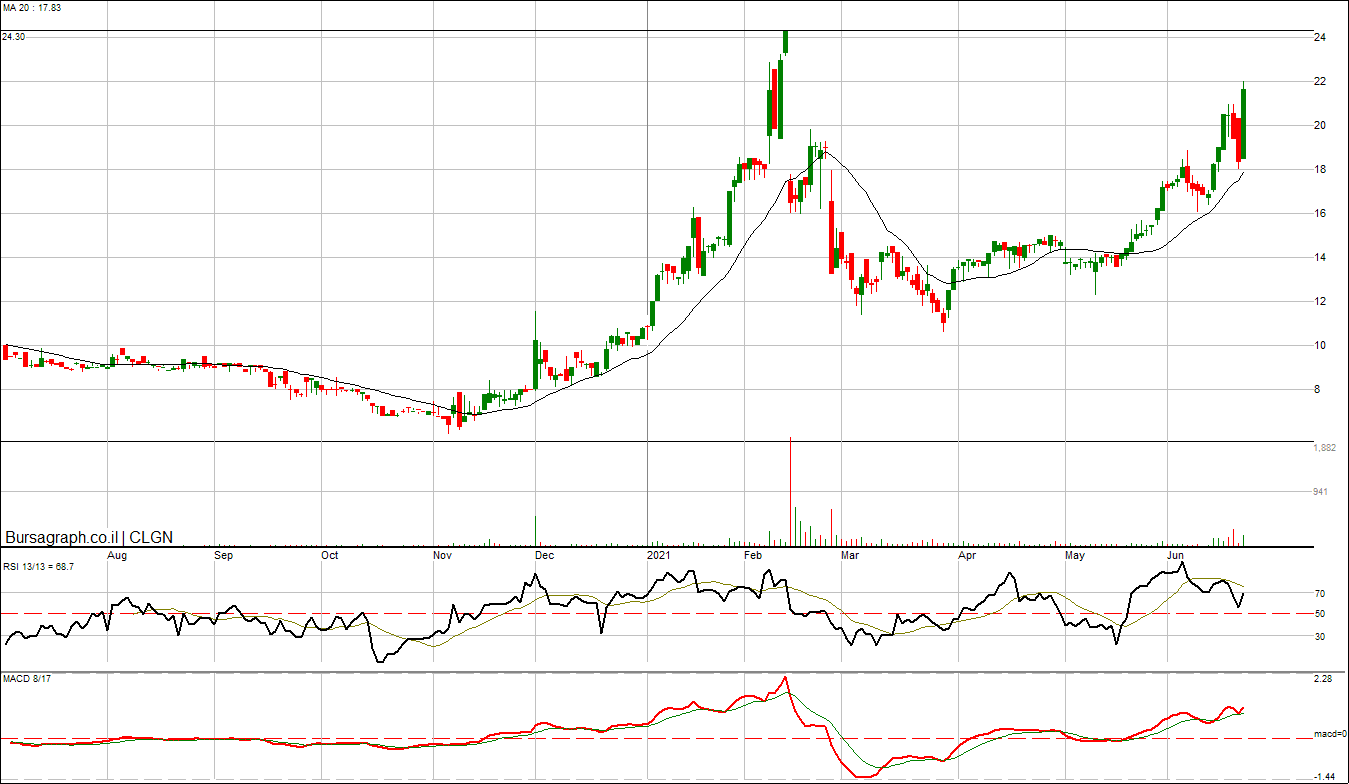Click the 1,882 volume scale label
The width and height of the screenshot is (1349, 784).
(x=1324, y=448)
